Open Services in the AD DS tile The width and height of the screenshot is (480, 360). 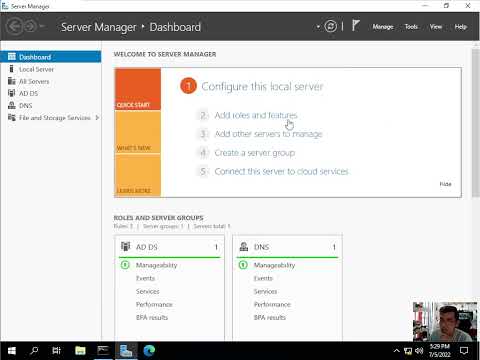(148, 291)
